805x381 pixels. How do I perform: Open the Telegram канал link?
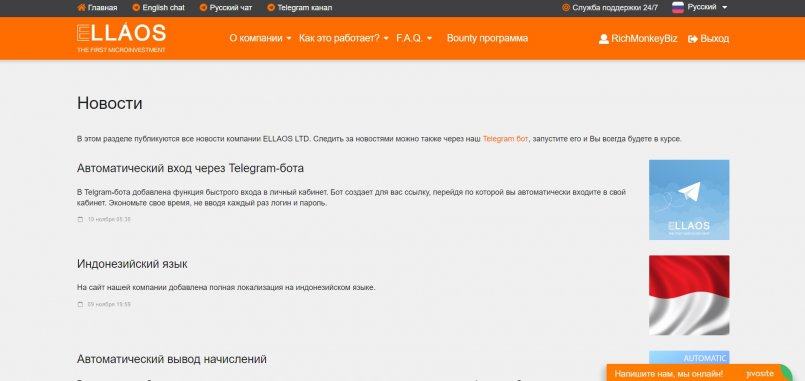(304, 8)
